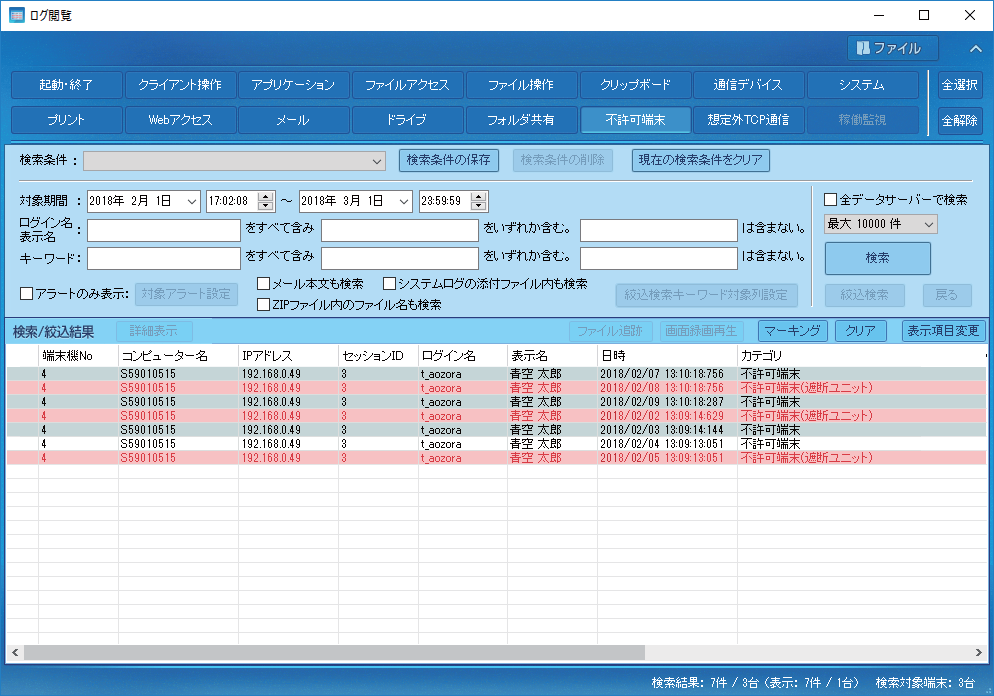Open the 検索条件 dropdown
Viewport: 994px width, 696px height.
234,161
